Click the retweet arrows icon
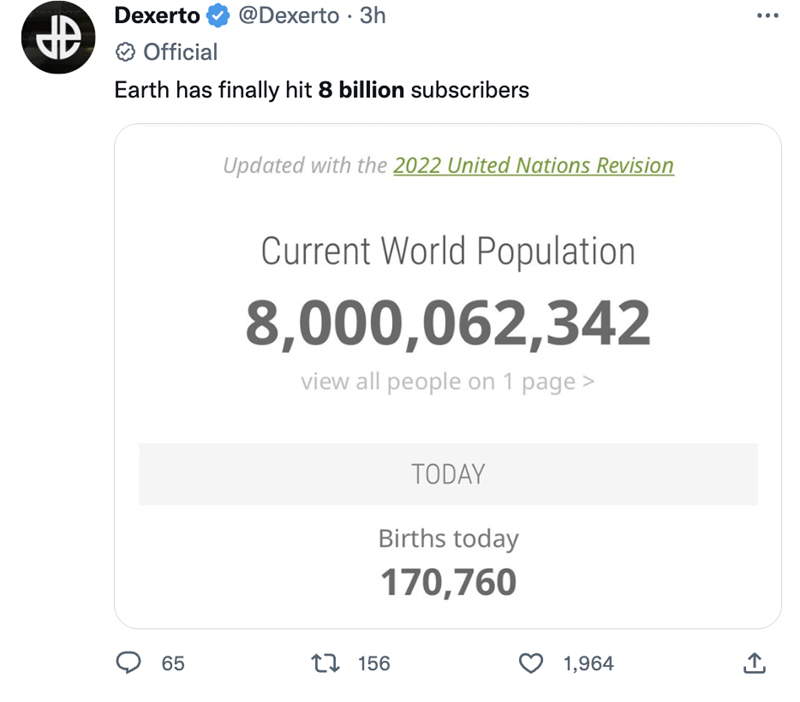 pos(325,662)
